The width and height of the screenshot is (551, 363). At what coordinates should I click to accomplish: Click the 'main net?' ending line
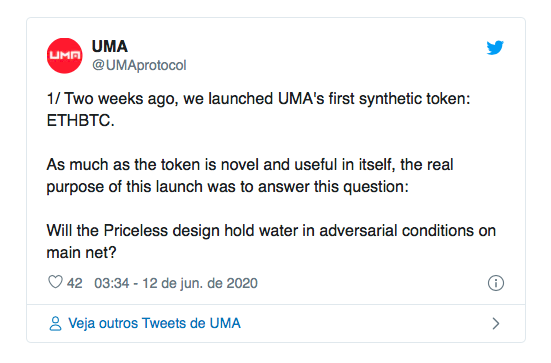(x=81, y=253)
